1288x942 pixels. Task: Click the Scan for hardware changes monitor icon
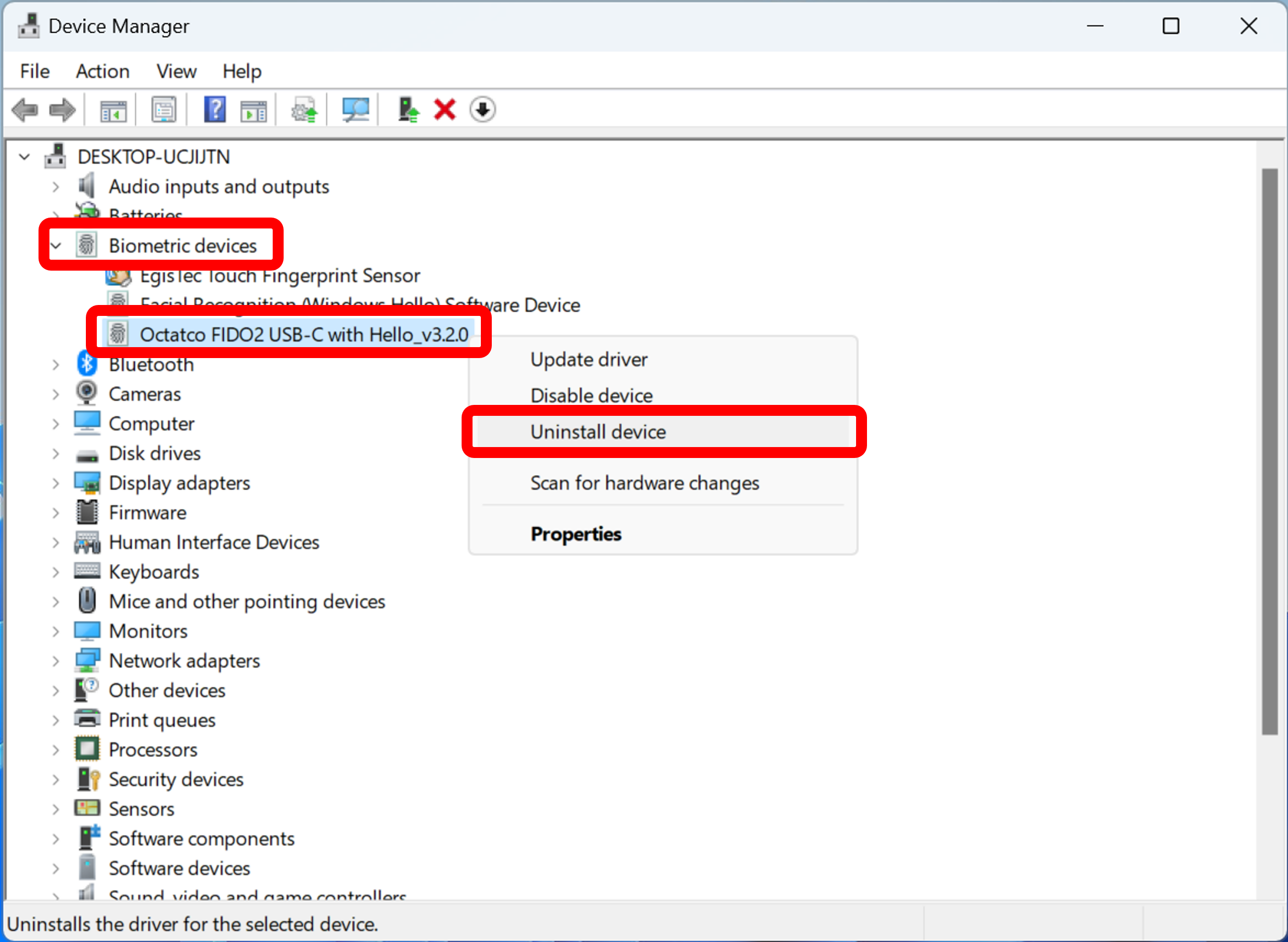tap(355, 109)
